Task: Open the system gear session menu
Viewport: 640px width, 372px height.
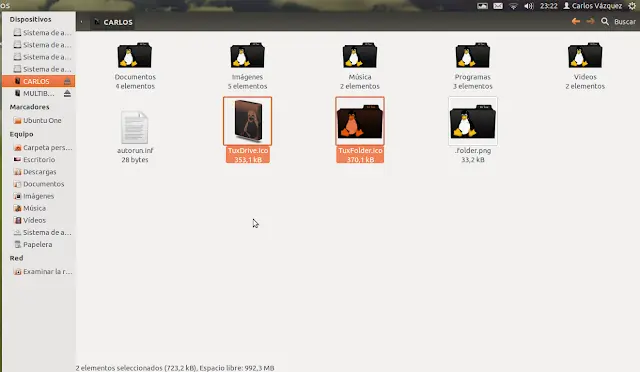Action: (x=632, y=6)
